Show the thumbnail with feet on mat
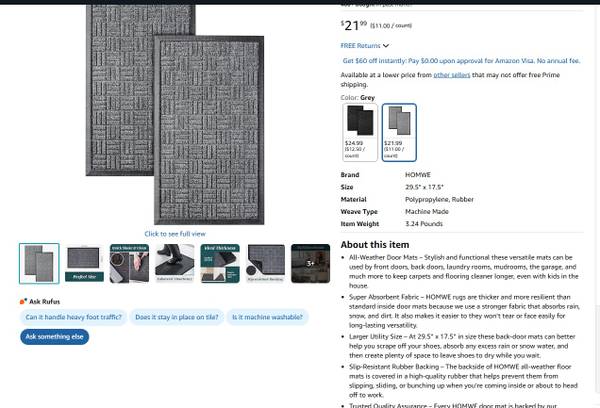 [174, 263]
